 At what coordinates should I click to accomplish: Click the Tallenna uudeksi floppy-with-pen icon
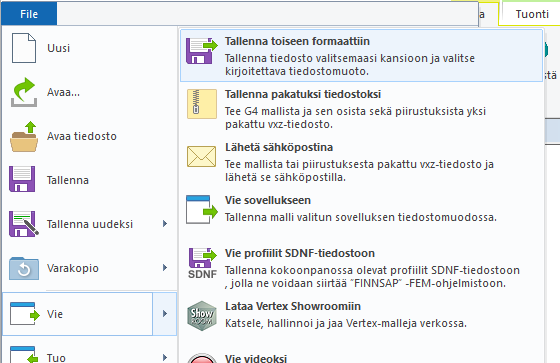[x=24, y=224]
